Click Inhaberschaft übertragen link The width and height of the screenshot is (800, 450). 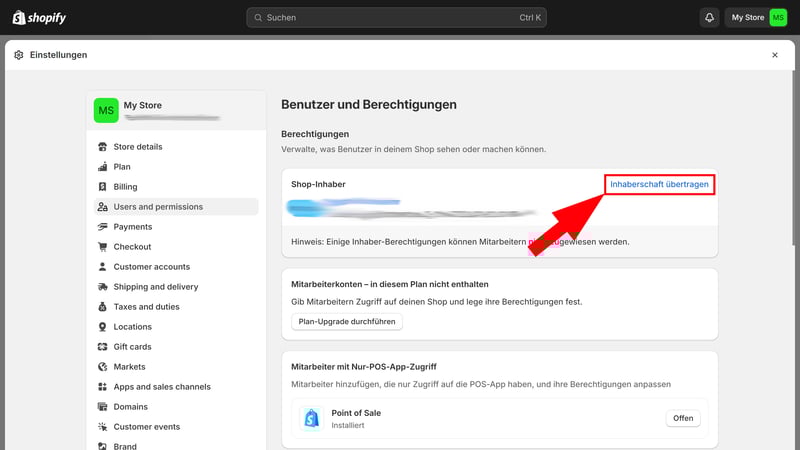click(x=659, y=185)
